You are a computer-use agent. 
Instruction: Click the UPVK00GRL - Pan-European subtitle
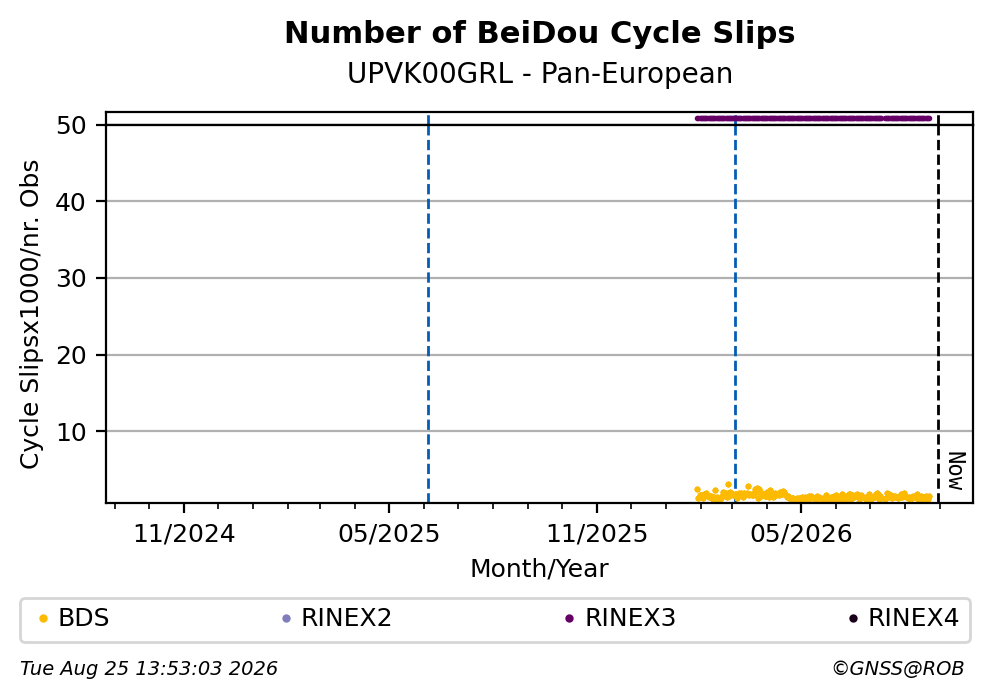[540, 73]
